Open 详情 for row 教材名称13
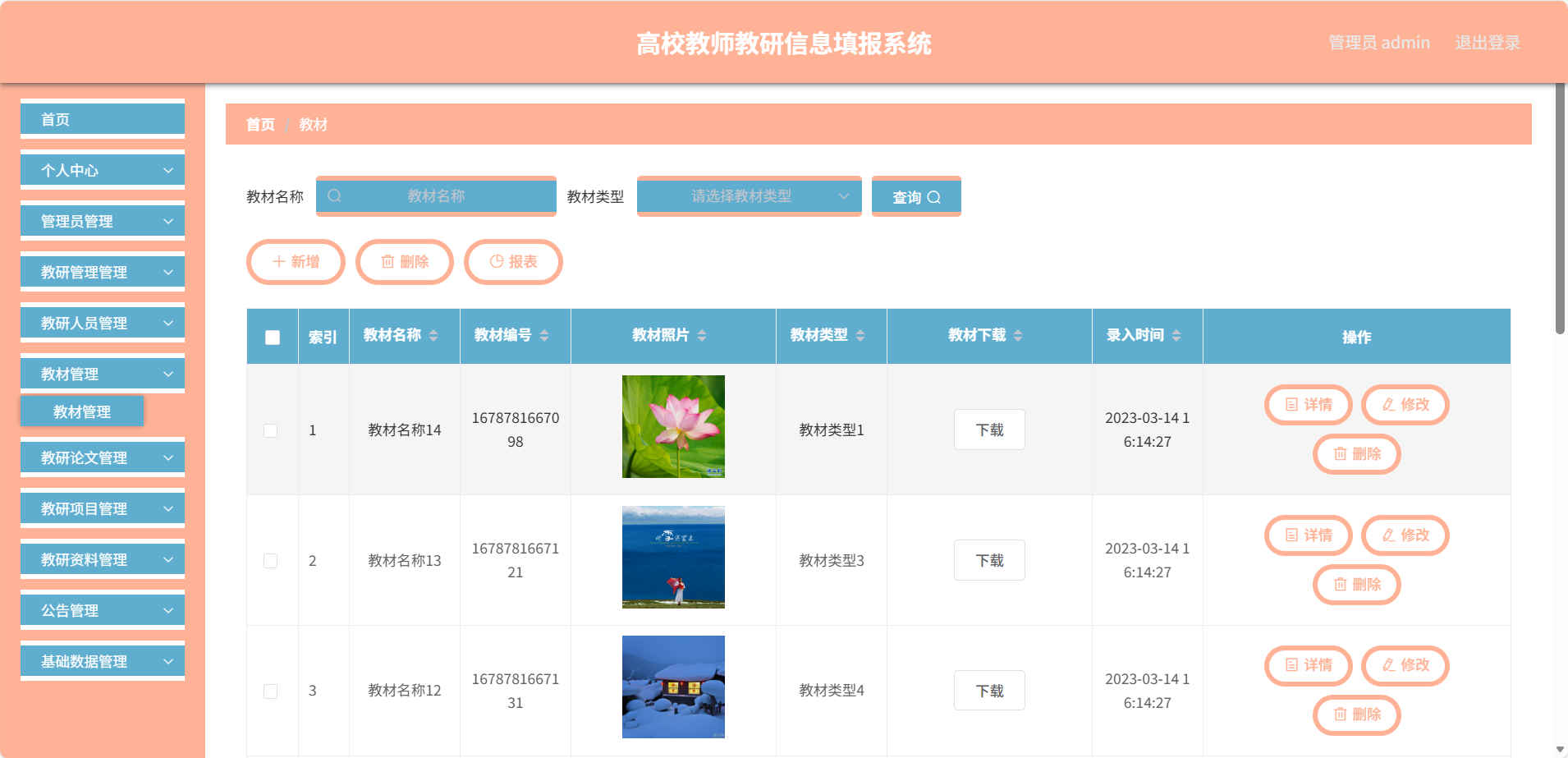 pos(1309,535)
